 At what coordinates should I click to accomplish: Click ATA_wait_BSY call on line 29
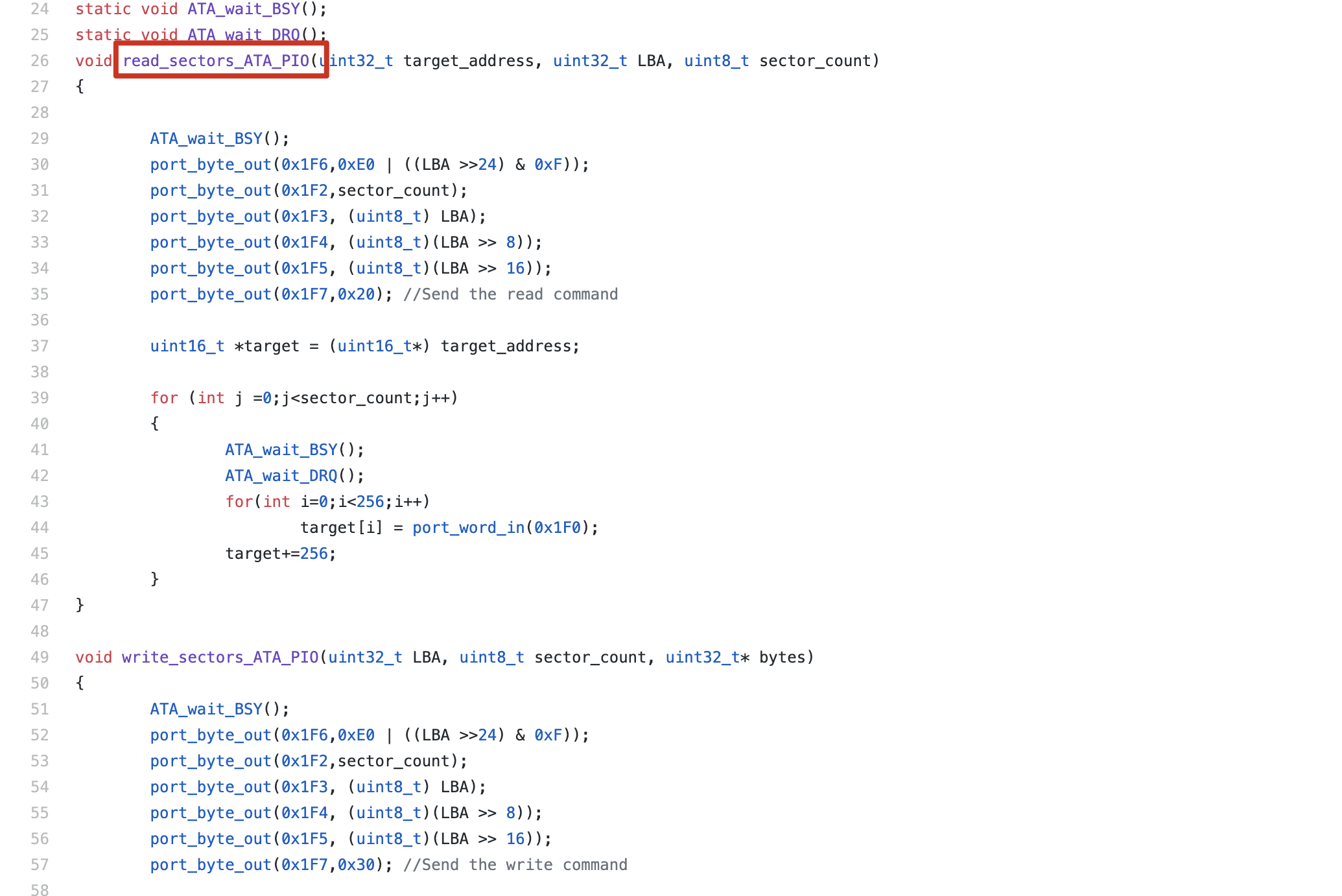(206, 138)
